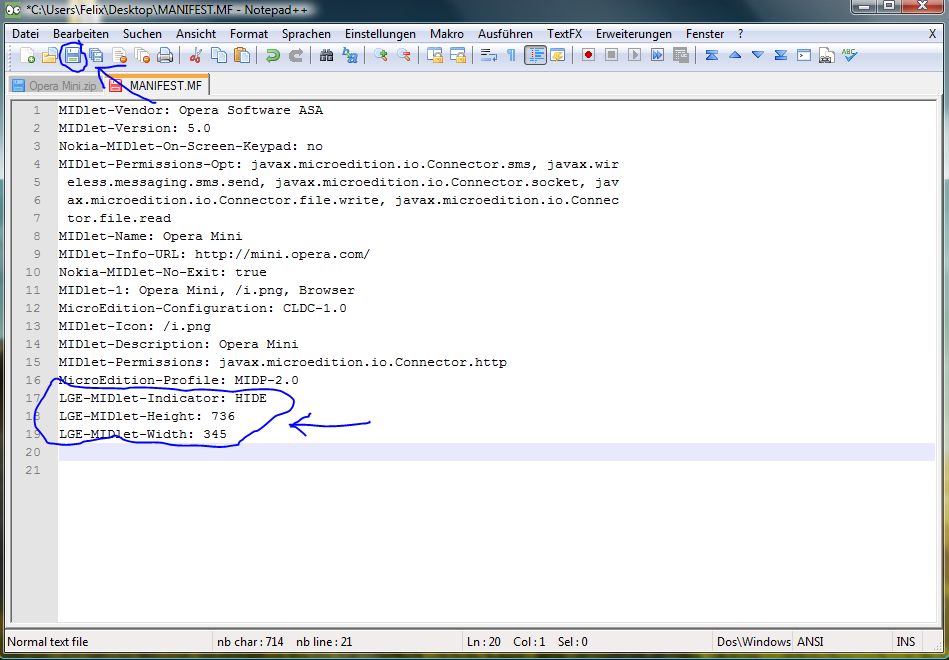Paste clipboard using the Paste icon
Image resolution: width=949 pixels, height=660 pixels.
[241, 56]
